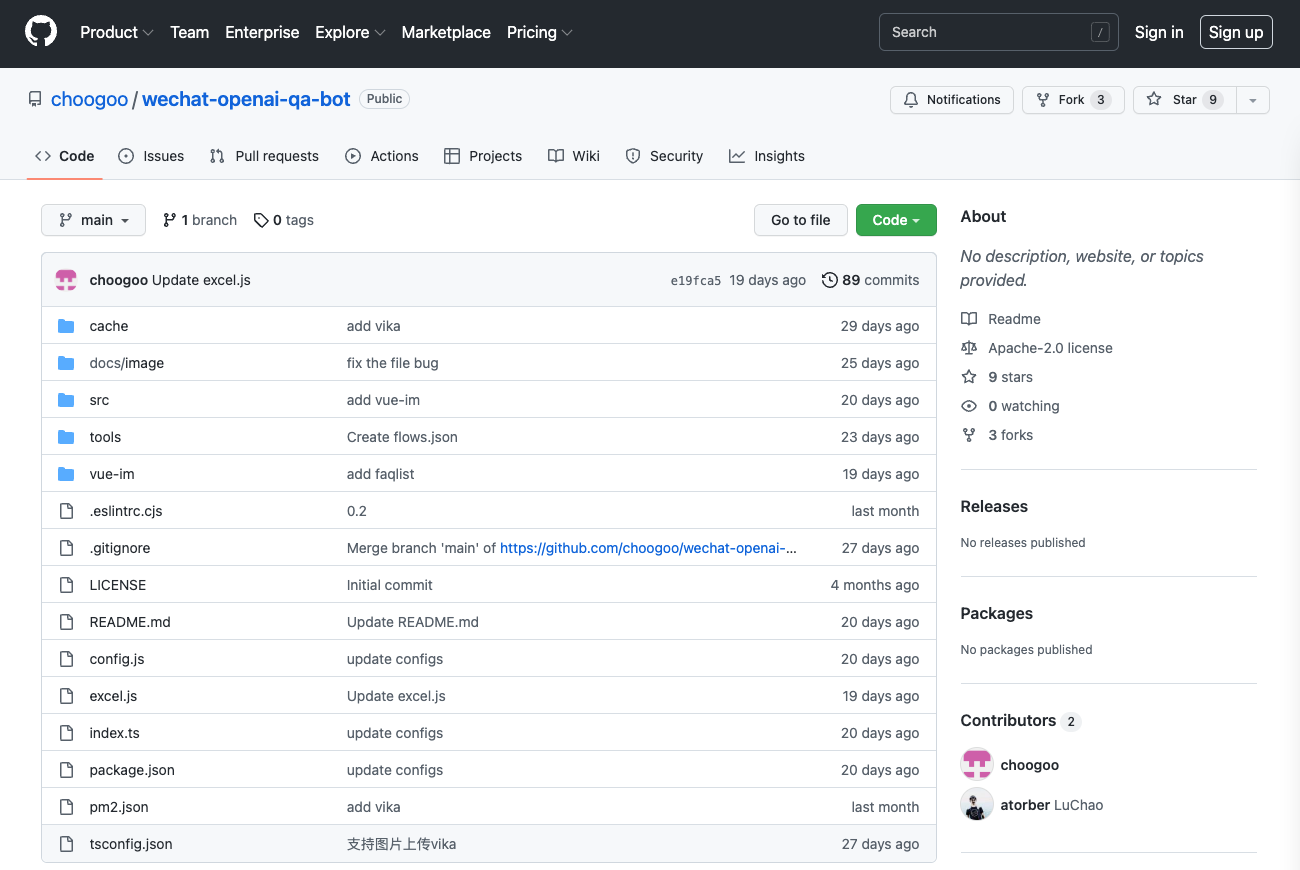Click the LICENSE file icon

tap(66, 585)
